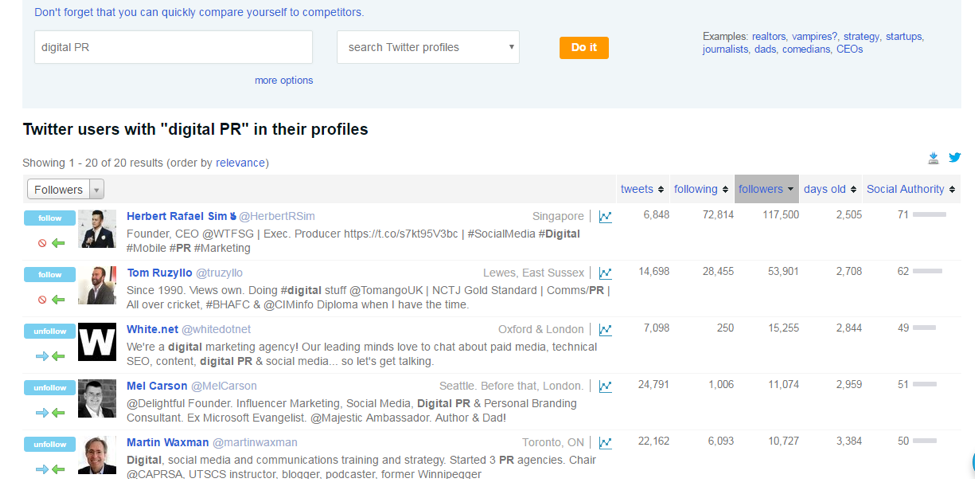Click the digital PR search input field

tap(173, 47)
